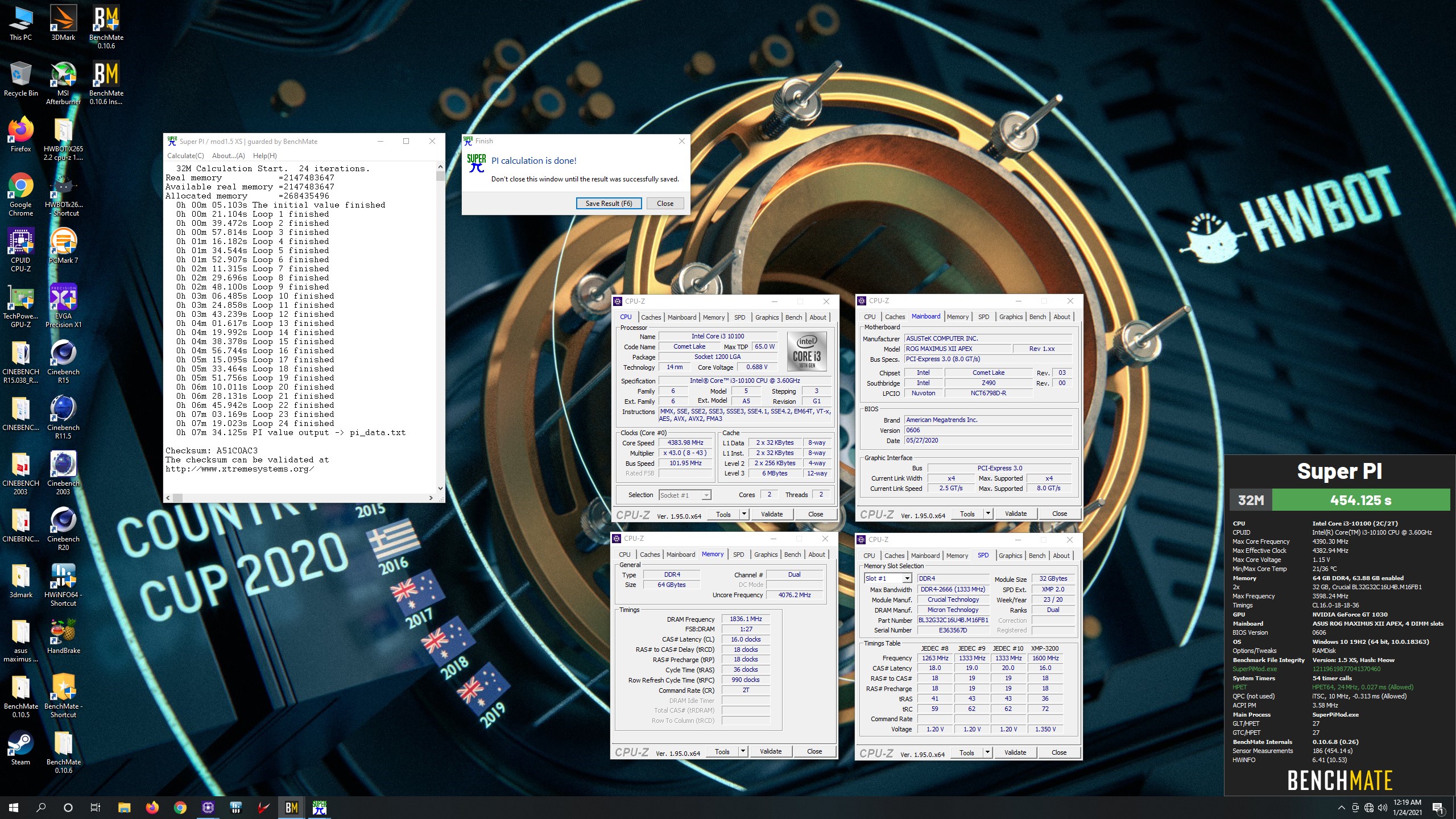Switch to Caches tab in CPU window
Screen dimensions: 1456x819
coord(651,317)
